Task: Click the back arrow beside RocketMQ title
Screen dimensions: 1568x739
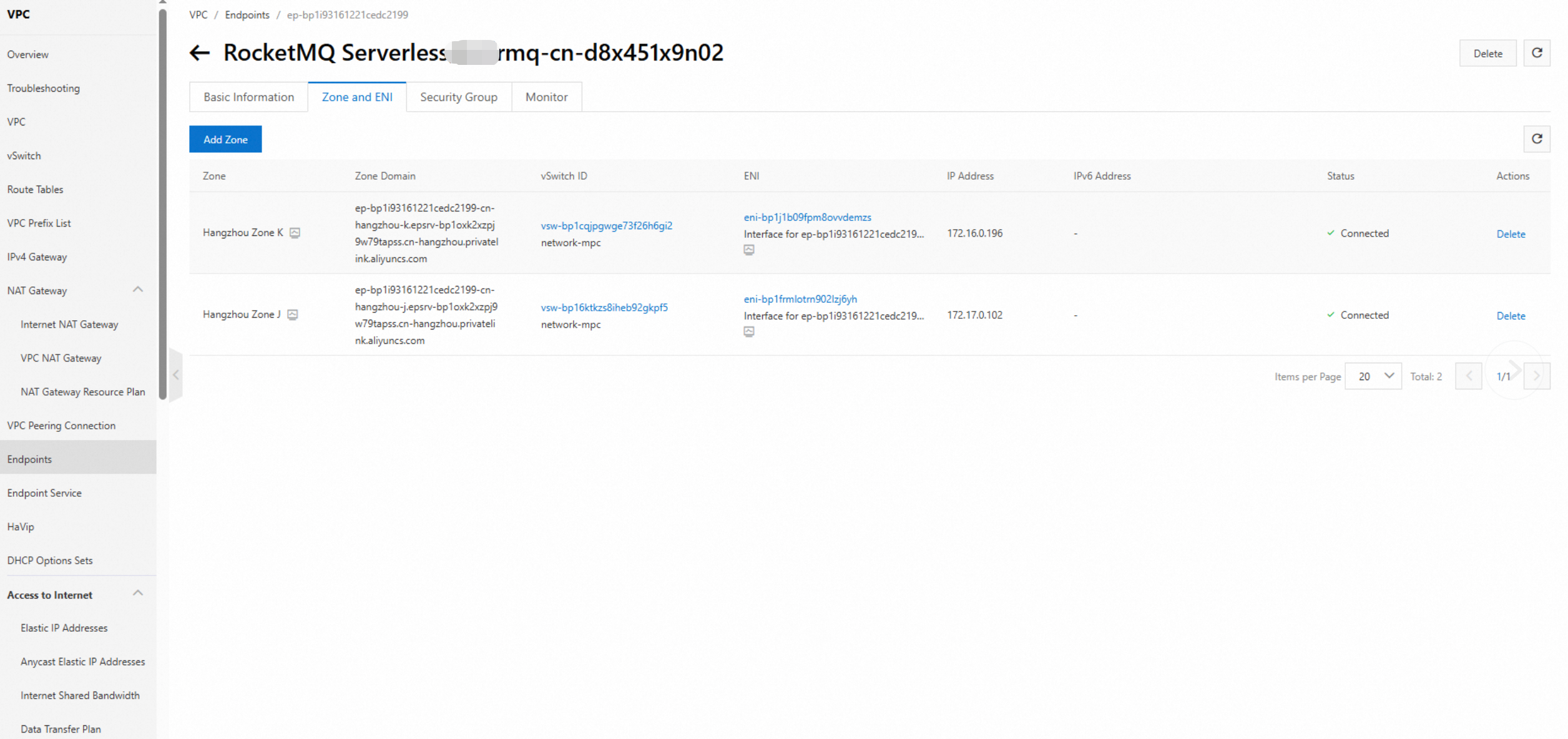Action: (199, 53)
